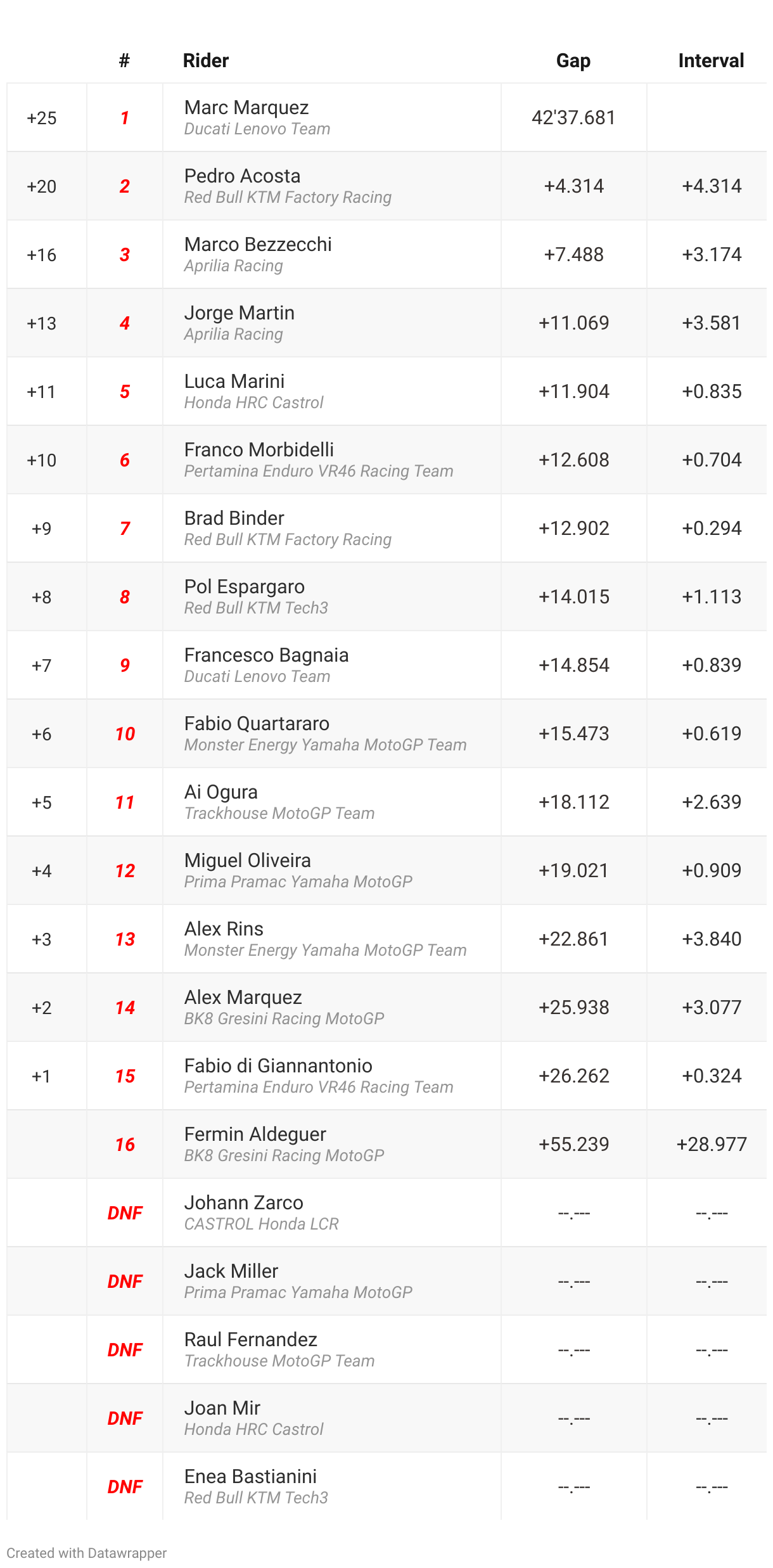Select Marc Marquez rider name
Screen dimensions: 773x1568
(x=246, y=108)
